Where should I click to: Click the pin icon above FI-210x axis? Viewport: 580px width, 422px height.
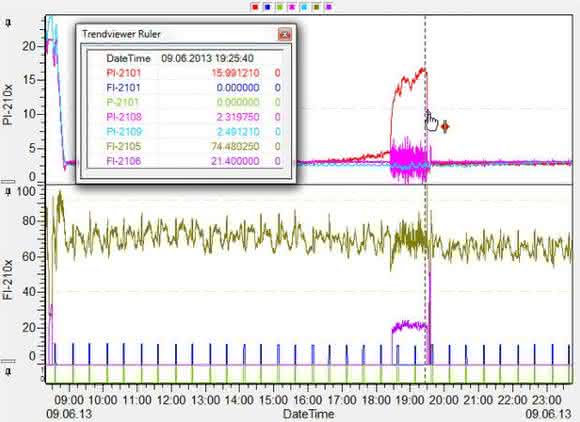tap(9, 192)
